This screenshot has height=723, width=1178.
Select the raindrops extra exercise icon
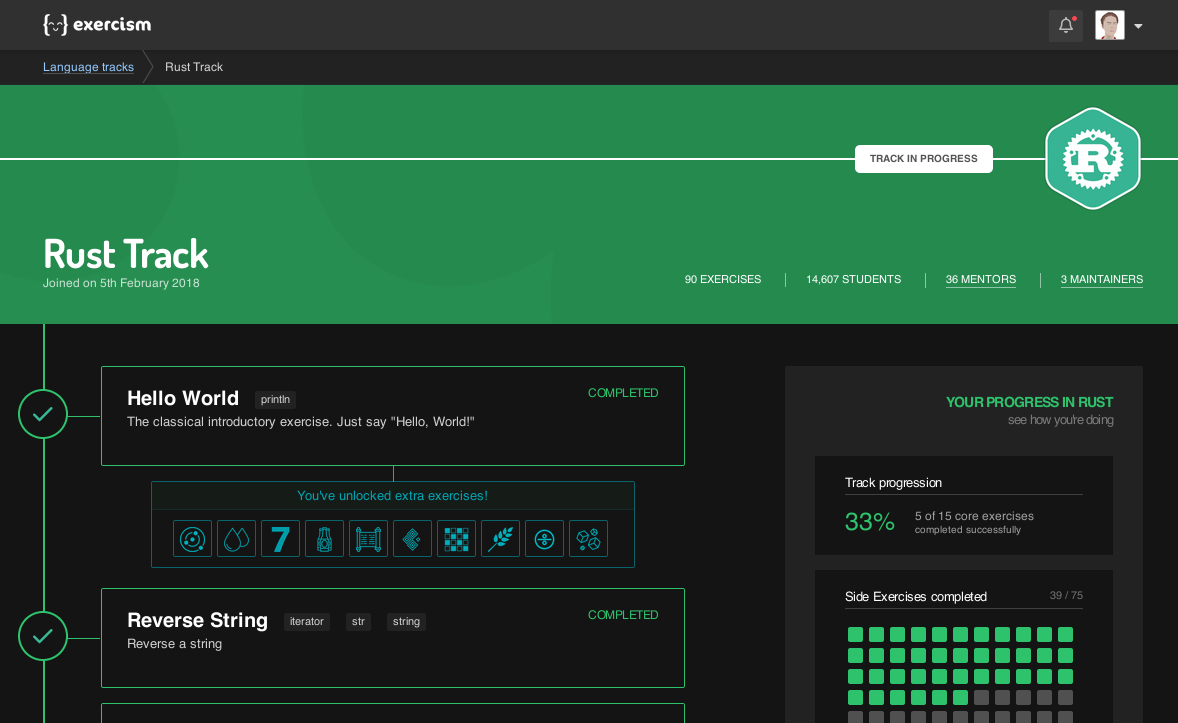pos(237,539)
